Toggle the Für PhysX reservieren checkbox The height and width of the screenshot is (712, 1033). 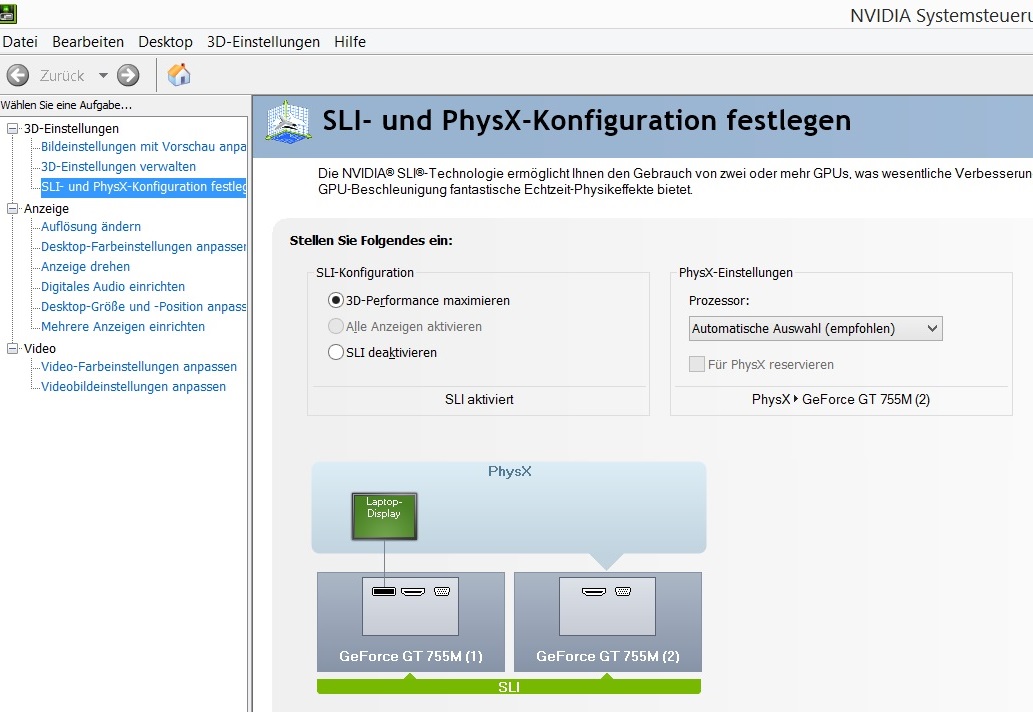click(697, 364)
